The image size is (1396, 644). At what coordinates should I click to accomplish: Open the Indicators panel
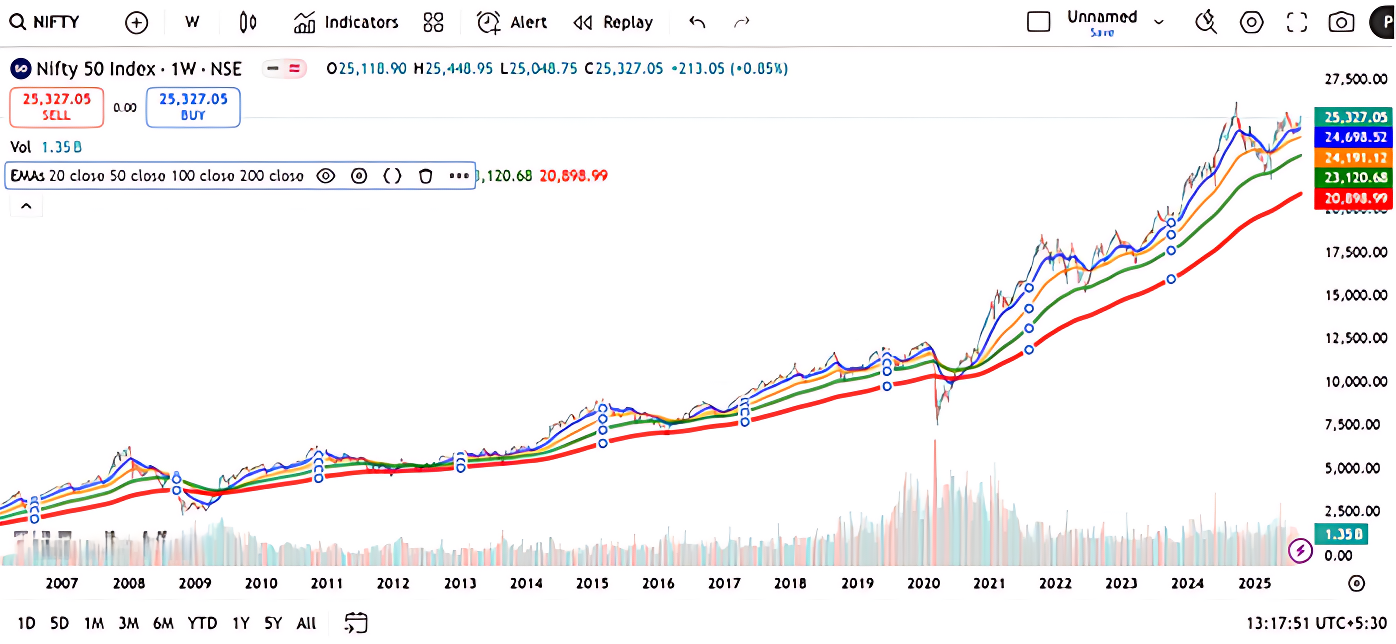[x=347, y=22]
